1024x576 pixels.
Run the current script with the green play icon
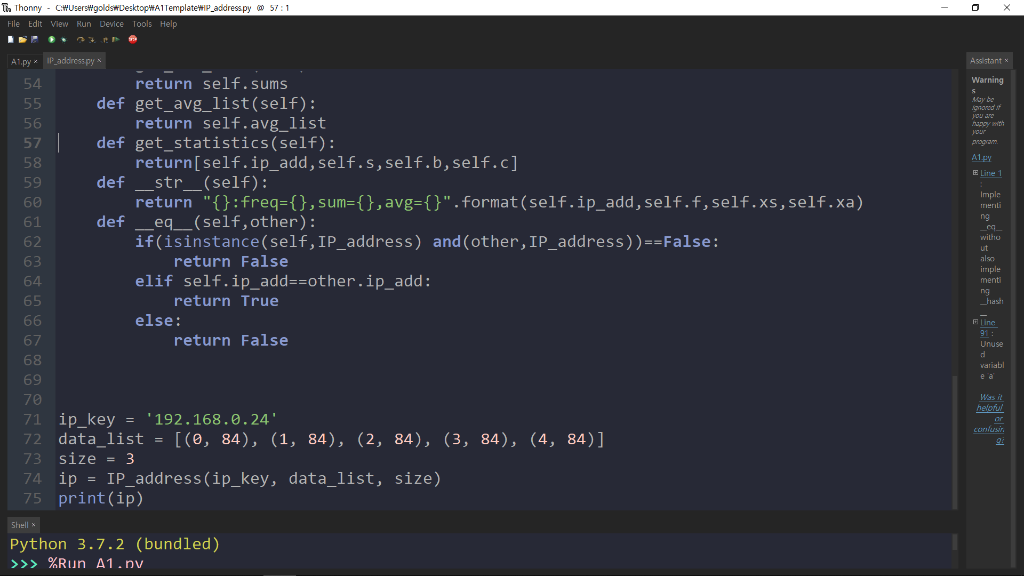tap(52, 39)
